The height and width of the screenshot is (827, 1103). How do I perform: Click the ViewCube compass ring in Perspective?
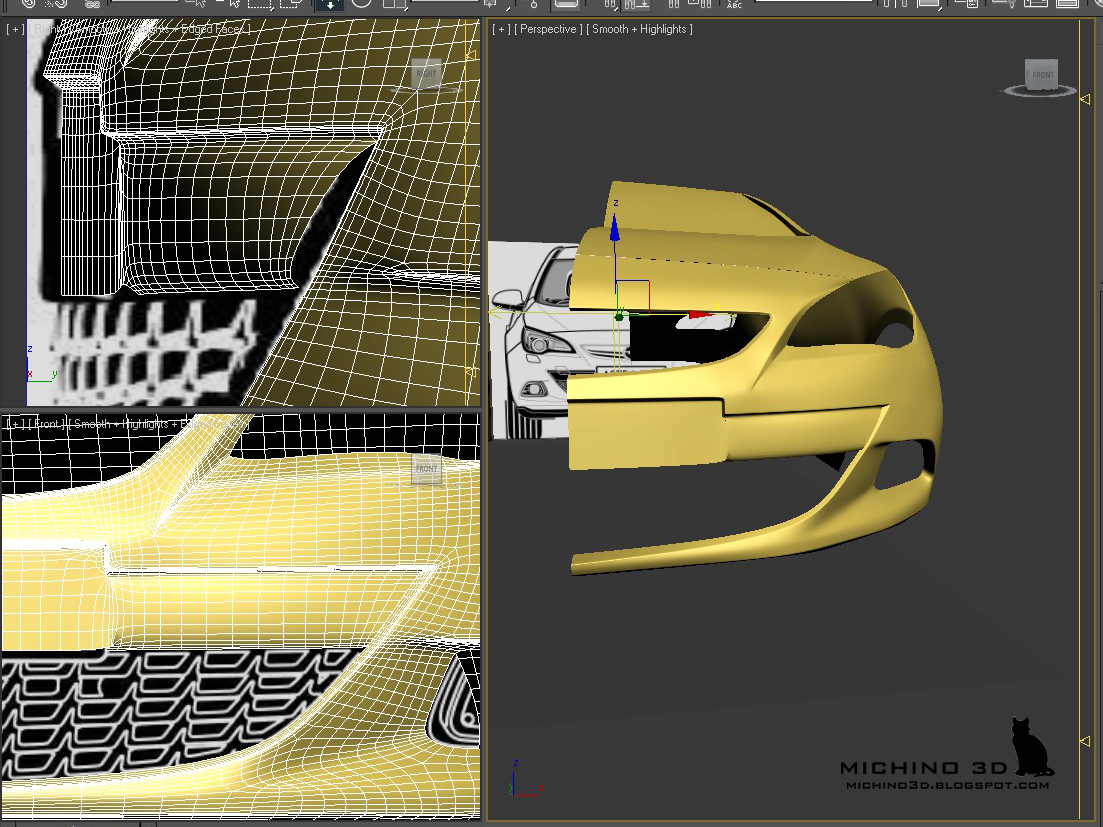1040,91
